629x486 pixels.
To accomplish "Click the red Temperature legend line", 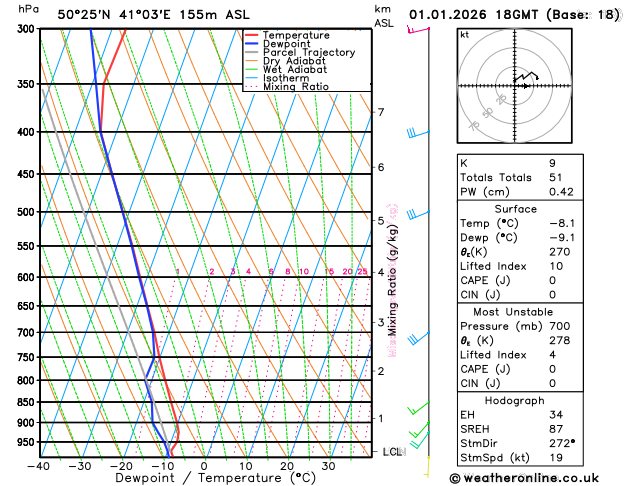I will 251,35.
